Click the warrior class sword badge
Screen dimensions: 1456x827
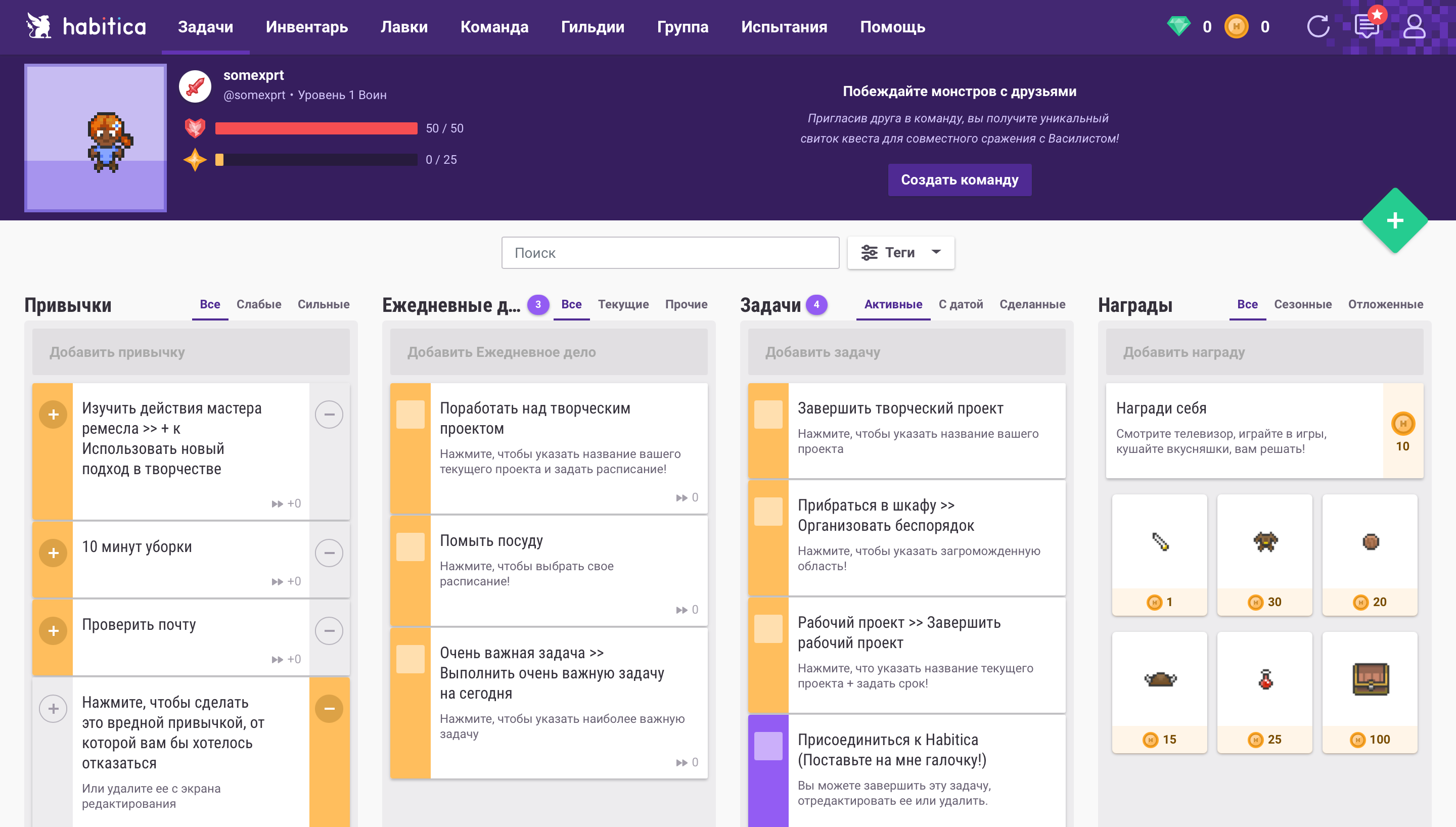[x=195, y=86]
